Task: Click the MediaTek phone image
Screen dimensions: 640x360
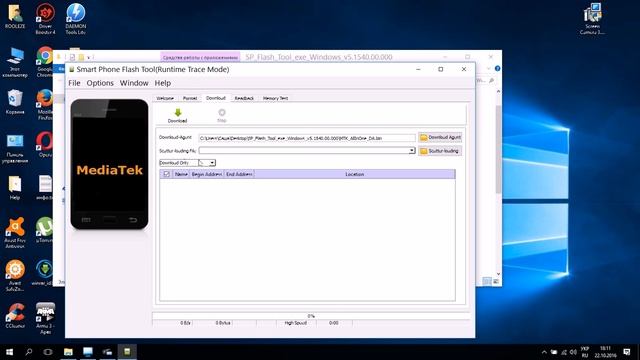Action: click(x=109, y=164)
